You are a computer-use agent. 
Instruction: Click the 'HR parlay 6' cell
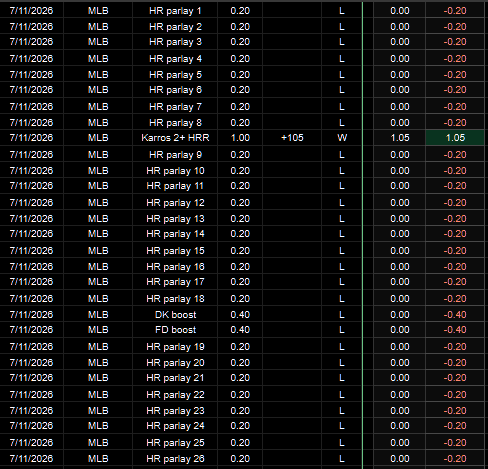click(x=175, y=90)
